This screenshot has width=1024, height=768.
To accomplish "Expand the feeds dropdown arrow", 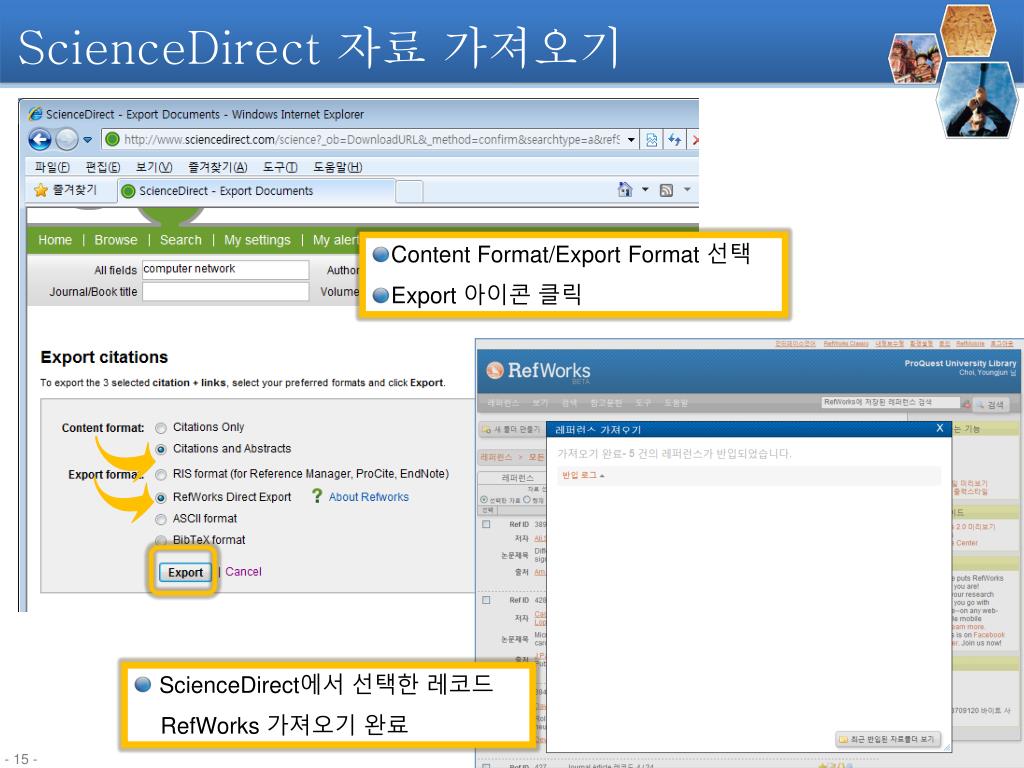I will click(x=687, y=189).
